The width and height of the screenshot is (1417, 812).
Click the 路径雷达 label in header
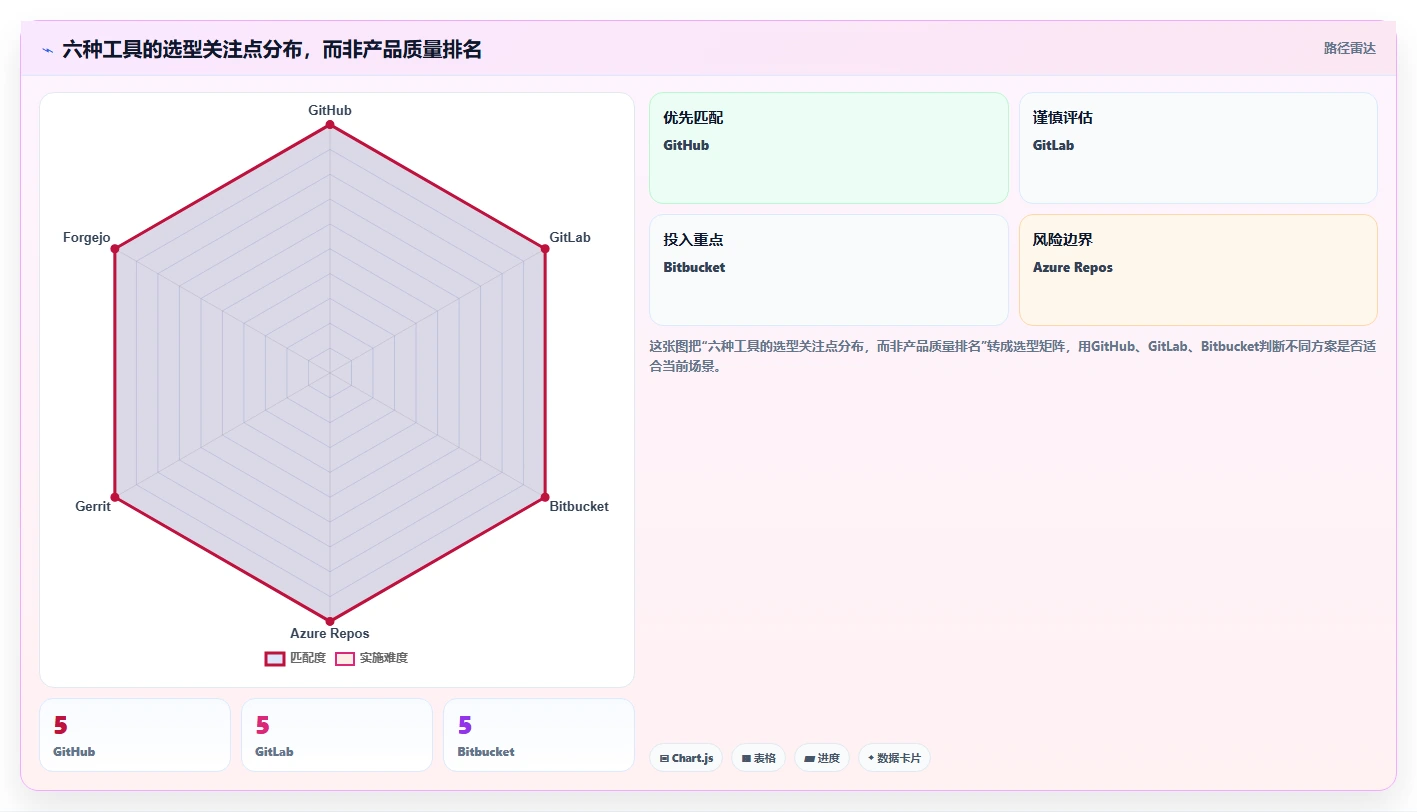[x=1350, y=48]
